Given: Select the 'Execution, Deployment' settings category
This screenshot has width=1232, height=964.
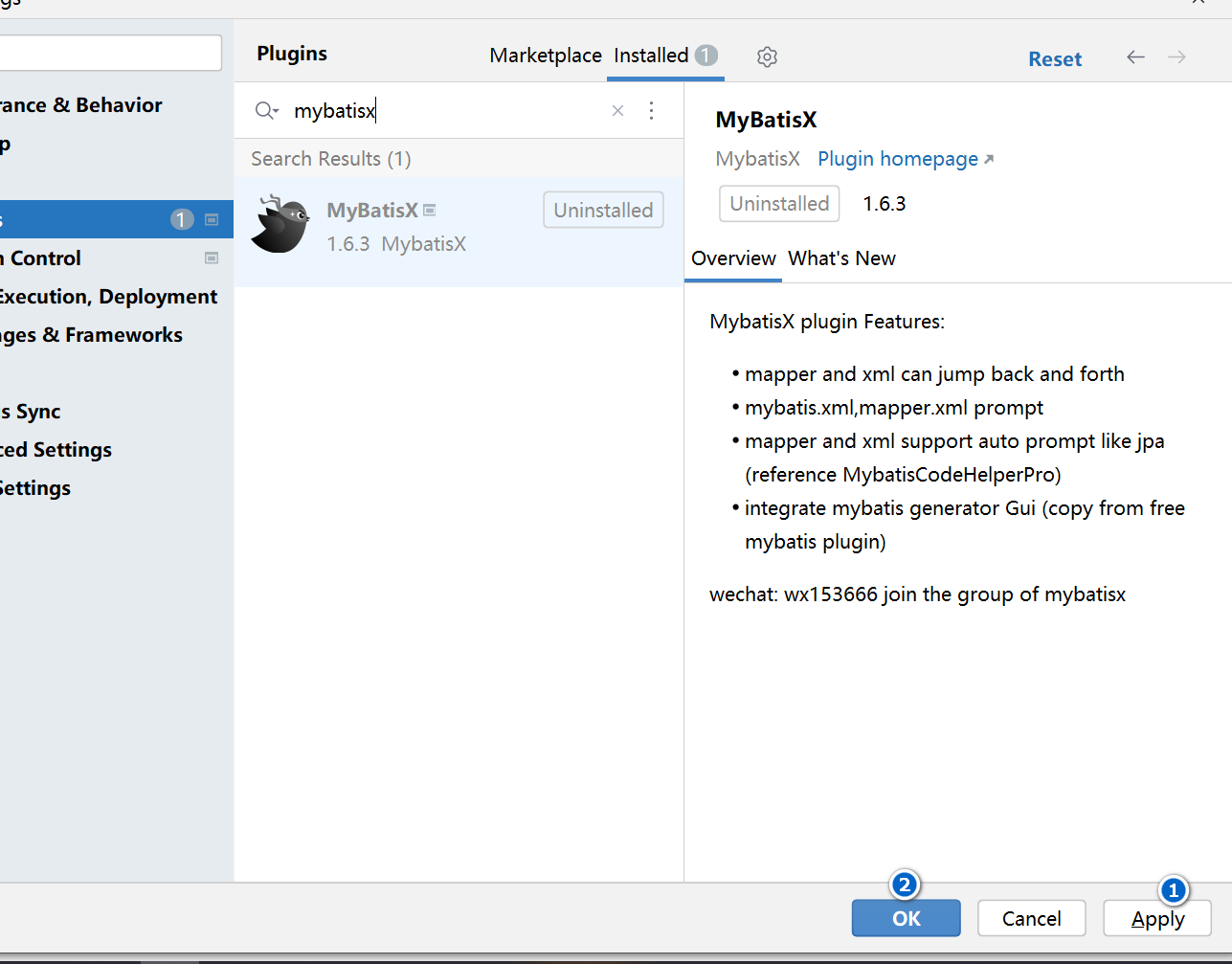Looking at the screenshot, I should pos(108,297).
